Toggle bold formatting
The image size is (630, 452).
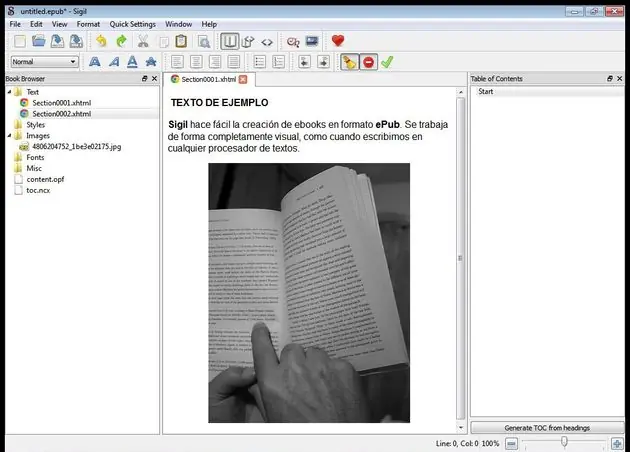tap(94, 62)
